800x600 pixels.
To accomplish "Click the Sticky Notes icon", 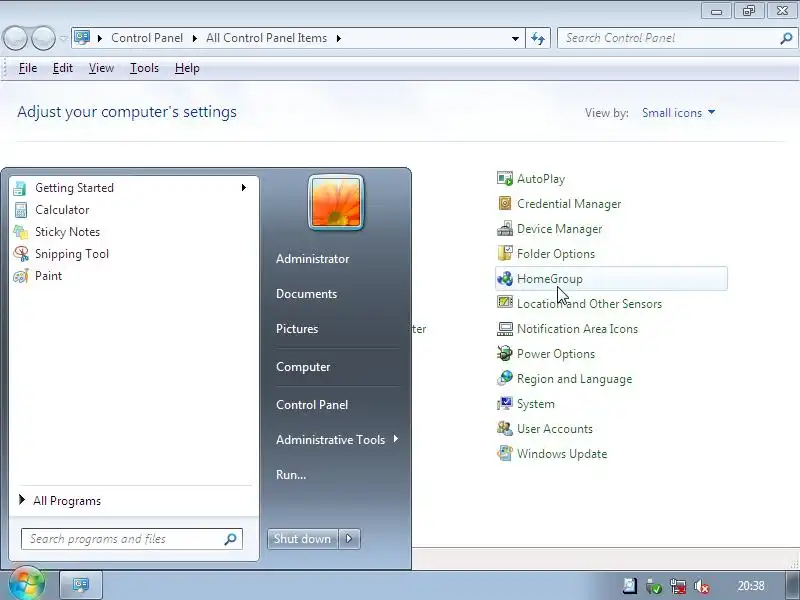I will click(x=20, y=232).
